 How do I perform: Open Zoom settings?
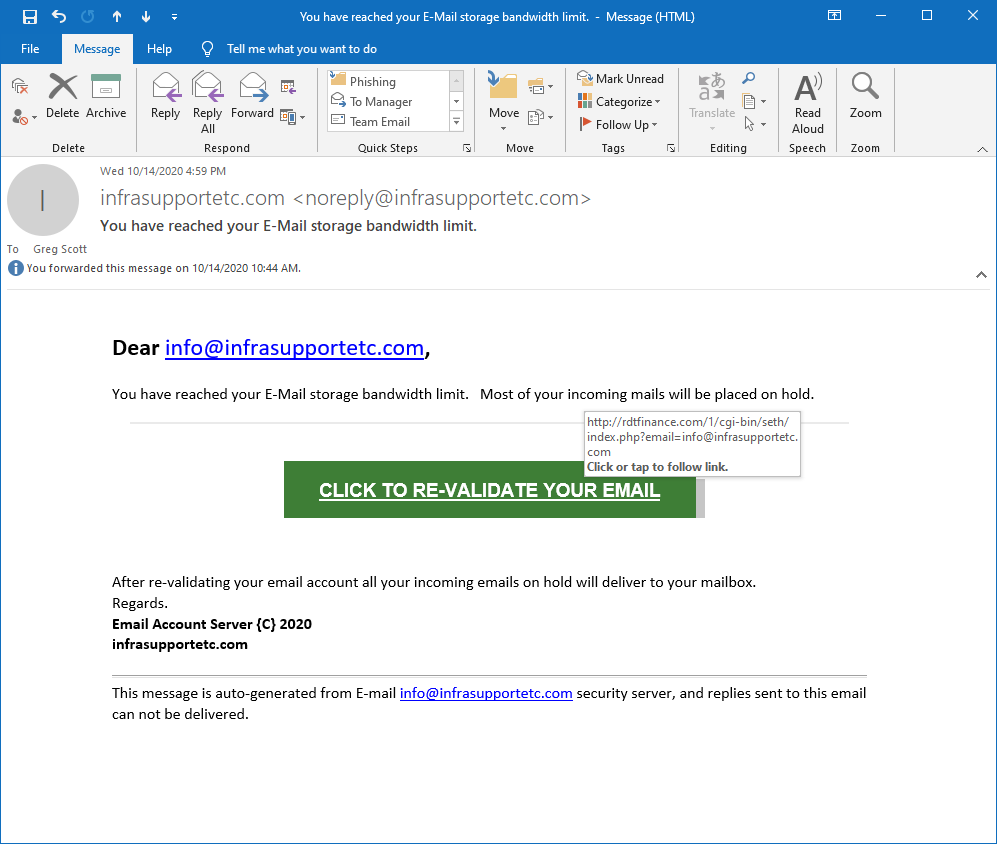(865, 97)
